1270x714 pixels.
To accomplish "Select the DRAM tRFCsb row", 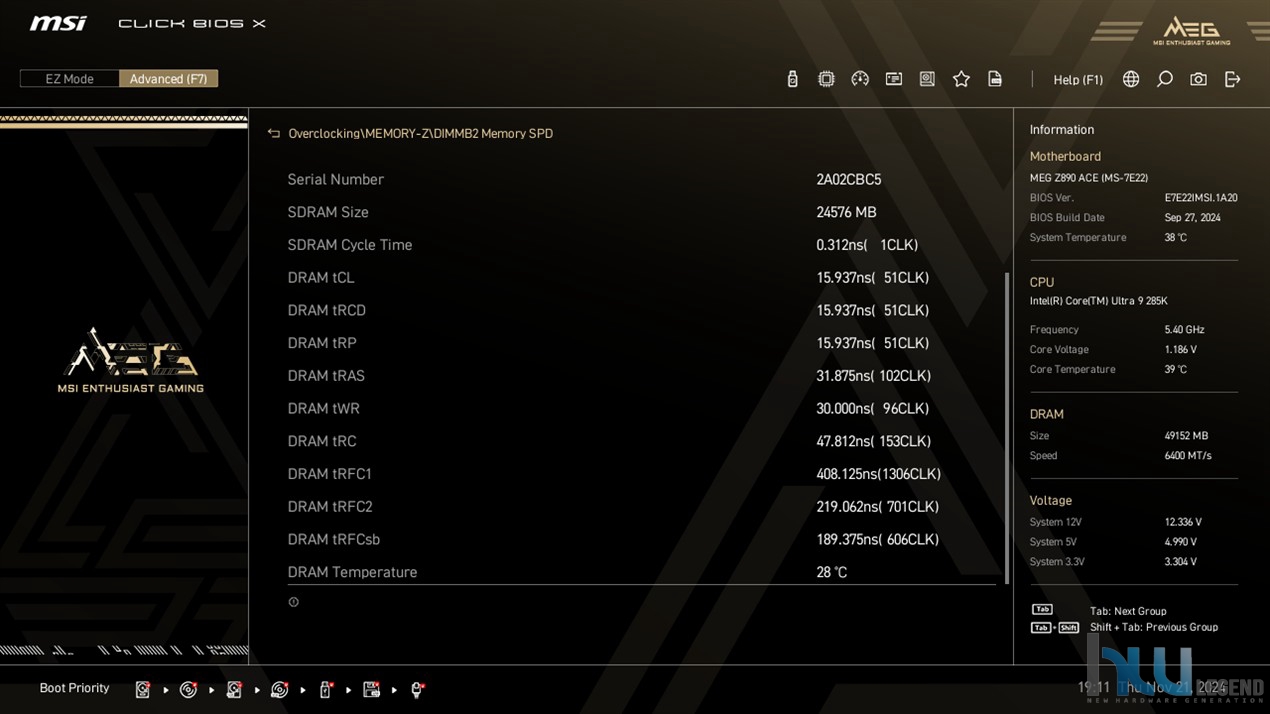I will click(641, 539).
